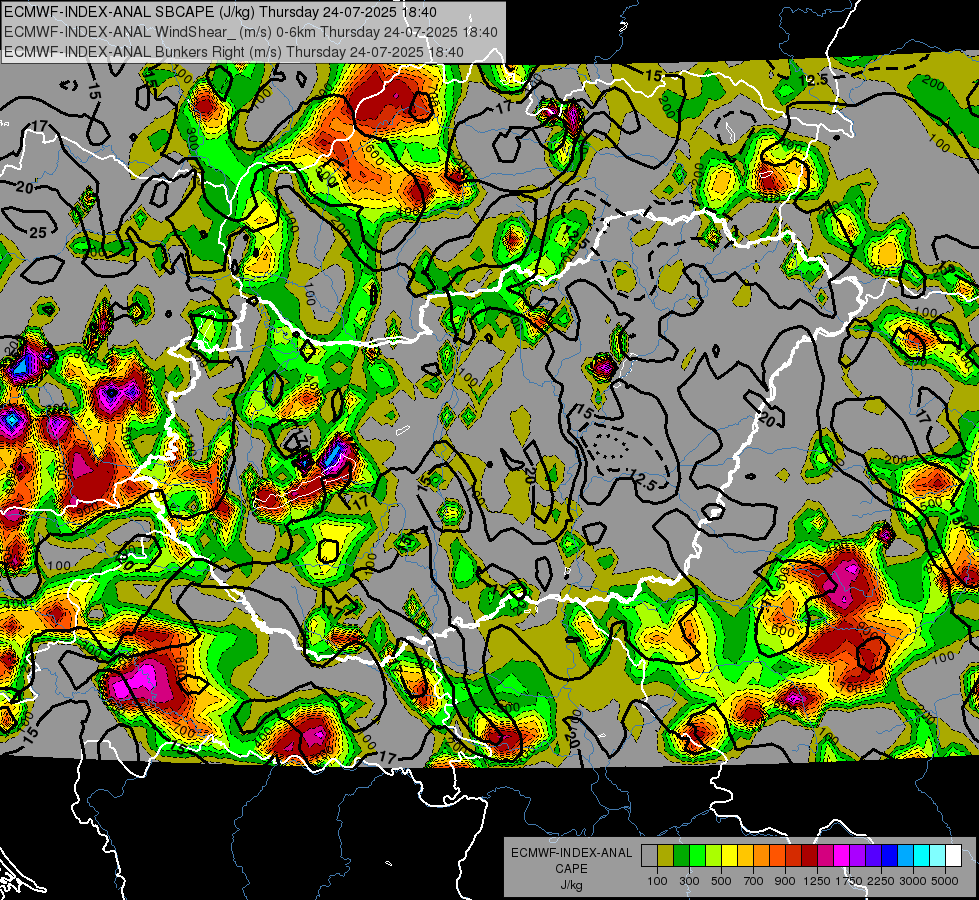Click the magenta swatch in CAPE legend
The width and height of the screenshot is (979, 900).
pos(842,855)
